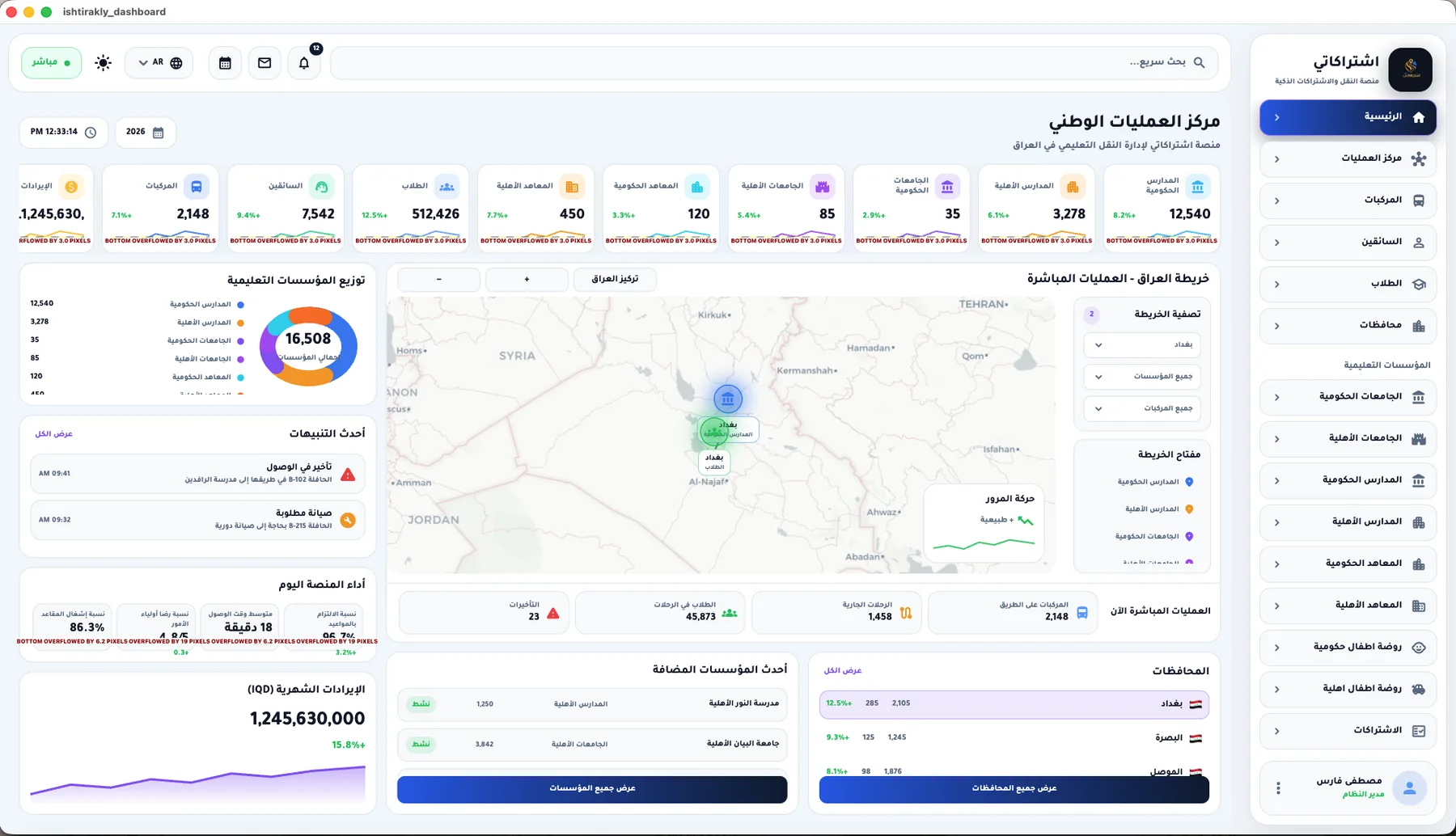Click the روضة اطفال حكومية sidebar icon

point(1419,648)
